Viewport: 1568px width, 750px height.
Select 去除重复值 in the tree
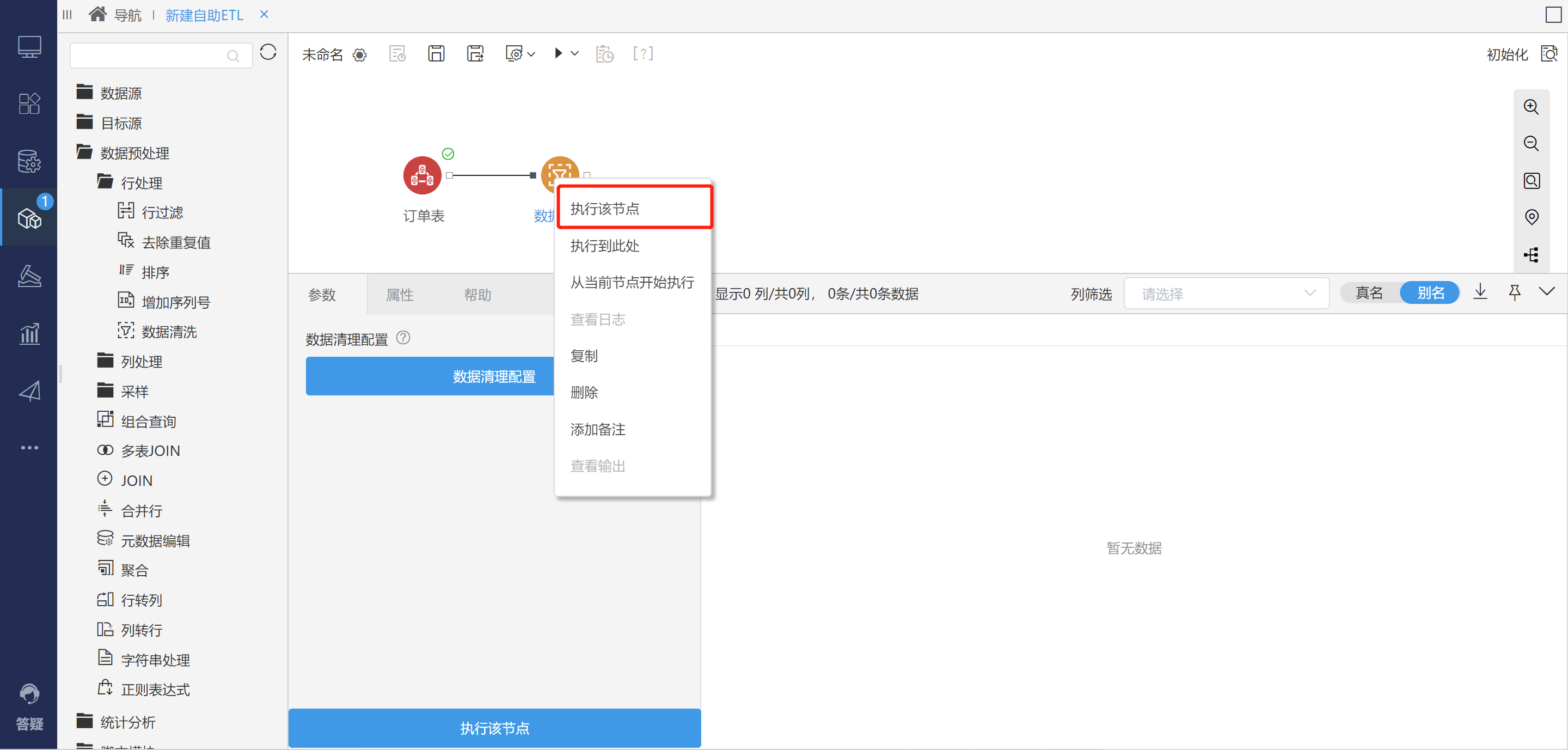point(164,242)
